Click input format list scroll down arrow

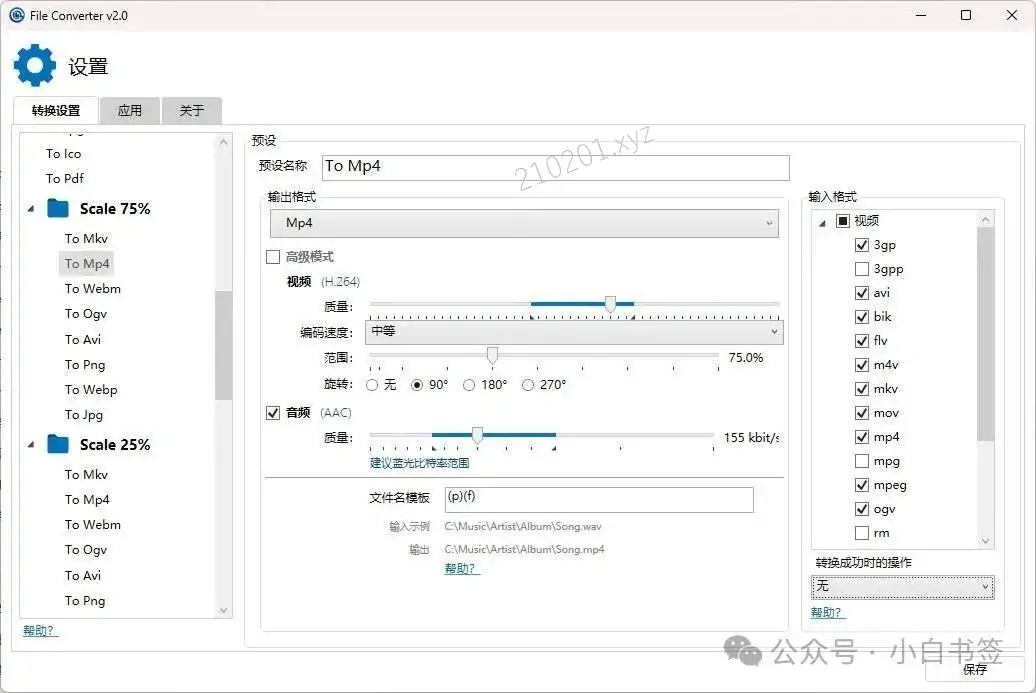pos(986,541)
